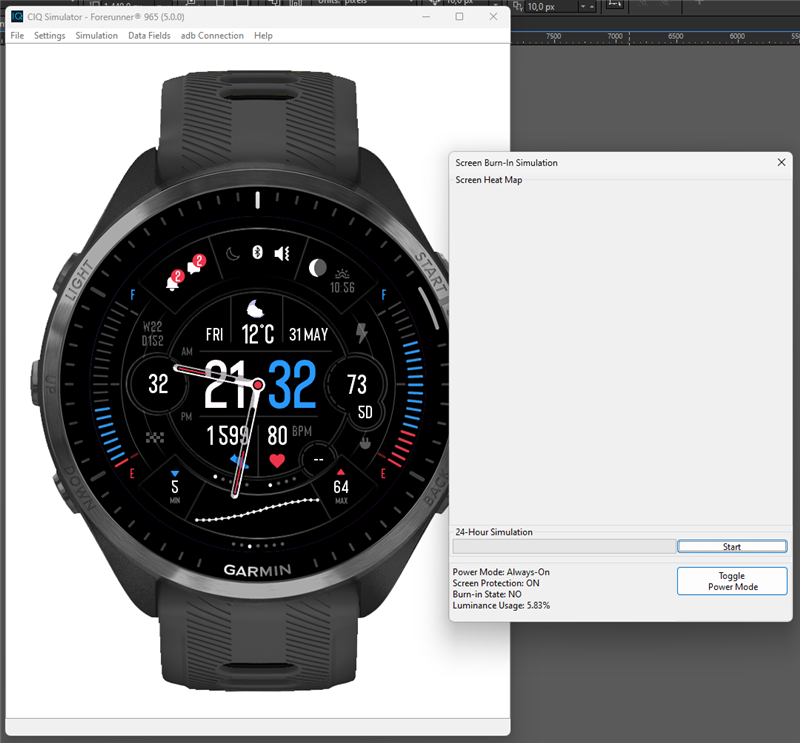Screen dimensions: 800x743
Task: Click the Luminance Usage 5.83% text
Action: tap(501, 605)
